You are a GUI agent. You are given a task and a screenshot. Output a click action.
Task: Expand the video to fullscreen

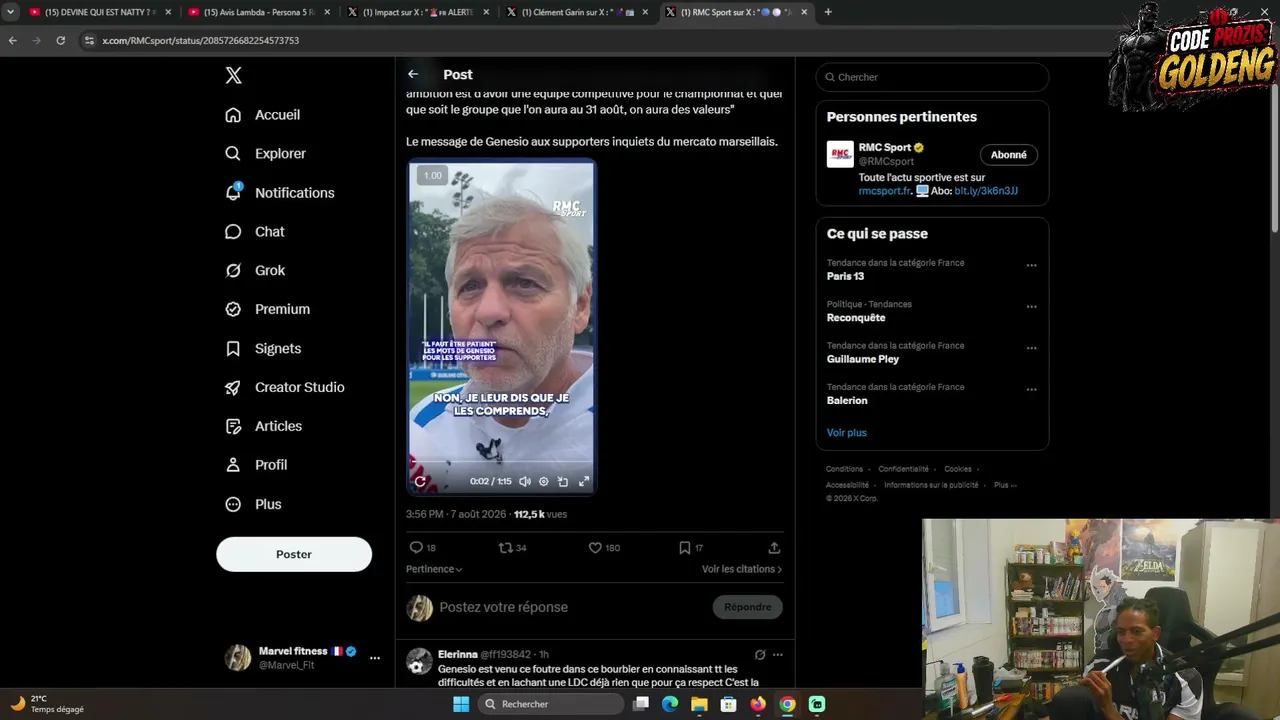pos(584,481)
